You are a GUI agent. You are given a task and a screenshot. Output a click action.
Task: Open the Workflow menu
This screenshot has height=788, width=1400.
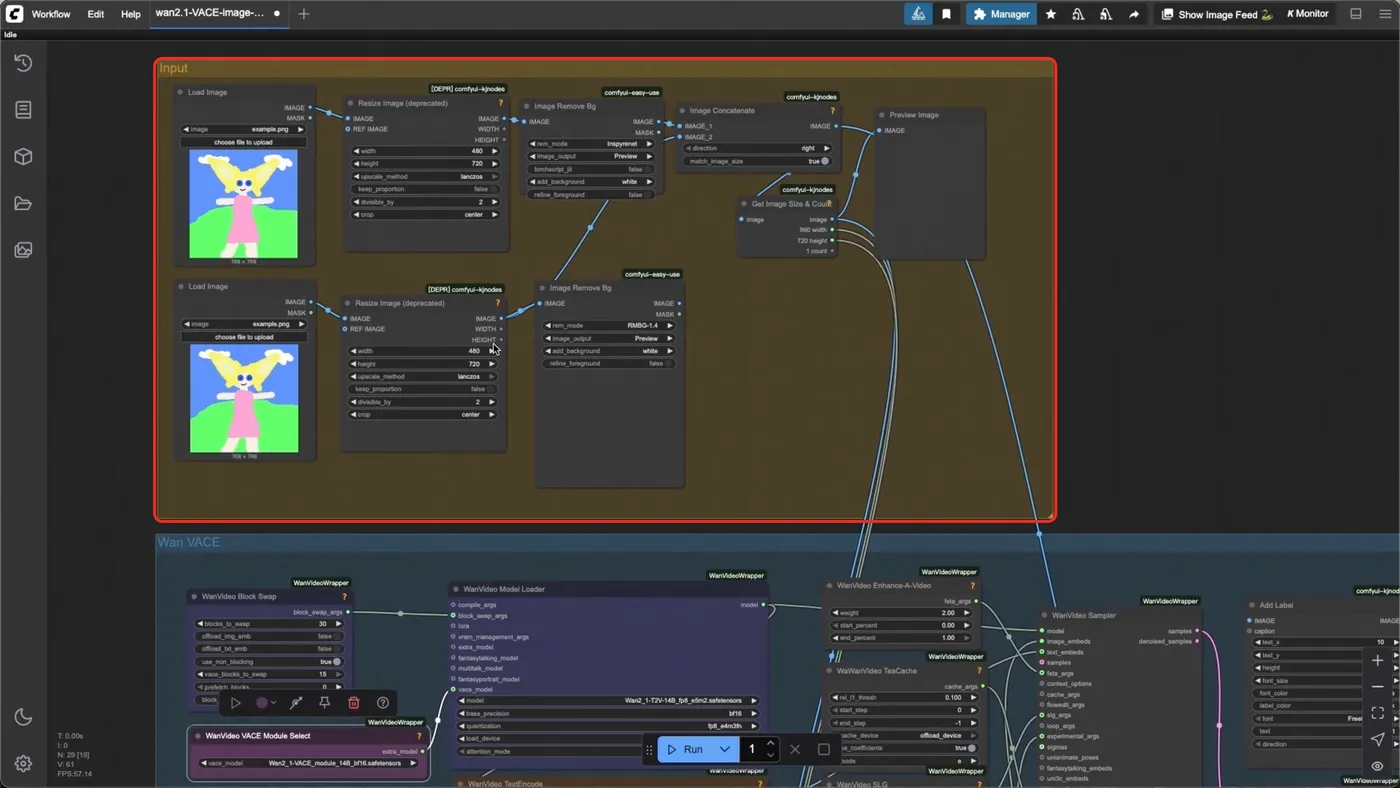point(51,14)
